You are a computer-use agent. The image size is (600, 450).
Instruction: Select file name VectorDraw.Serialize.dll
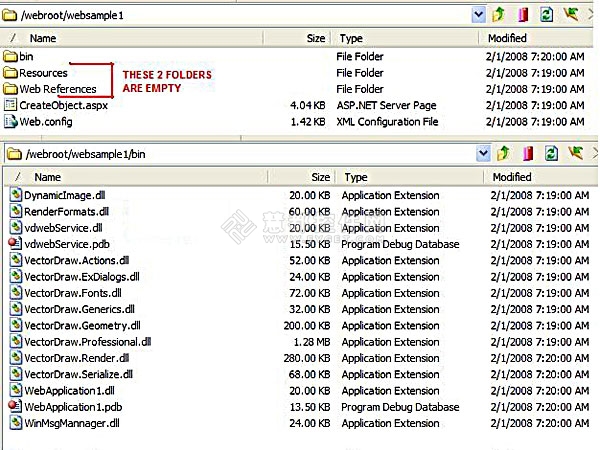coord(78,374)
